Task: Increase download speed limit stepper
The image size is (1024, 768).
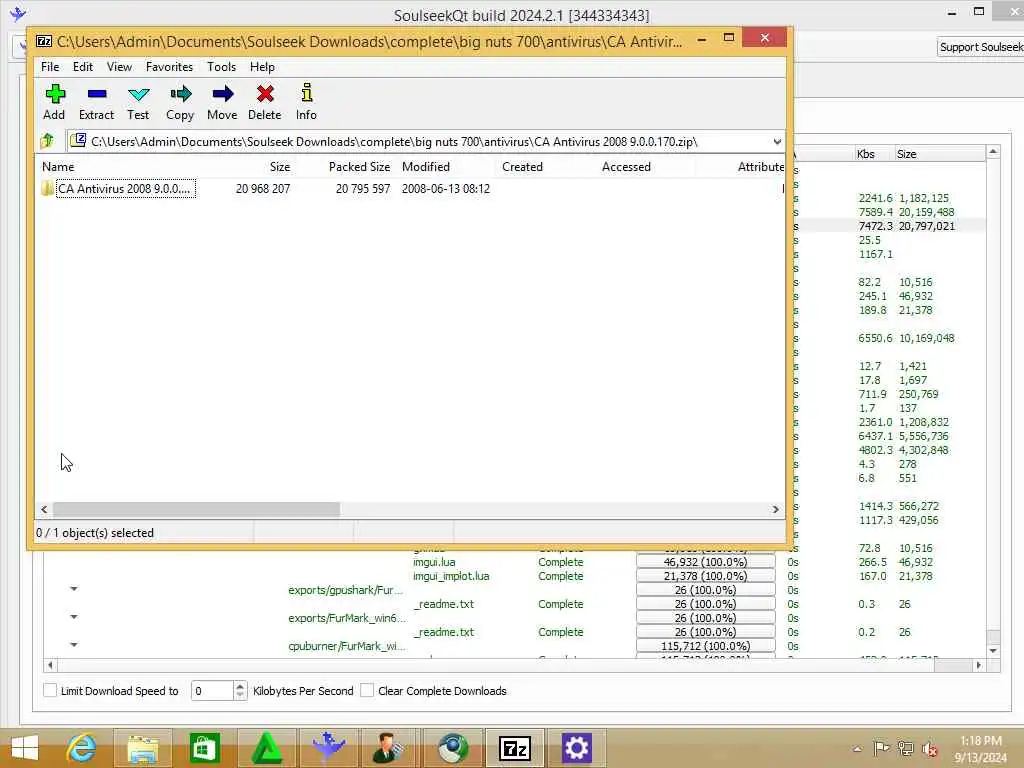Action: [x=240, y=686]
